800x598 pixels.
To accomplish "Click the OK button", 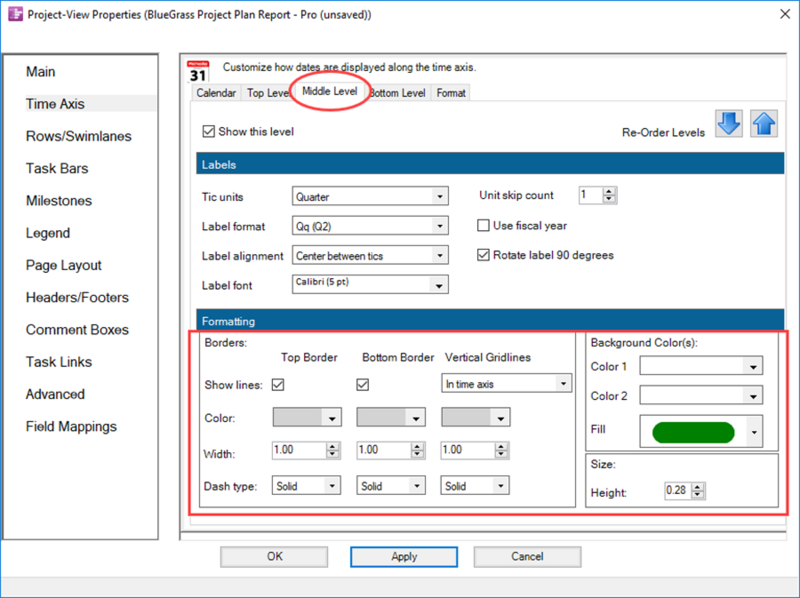I will 274,557.
